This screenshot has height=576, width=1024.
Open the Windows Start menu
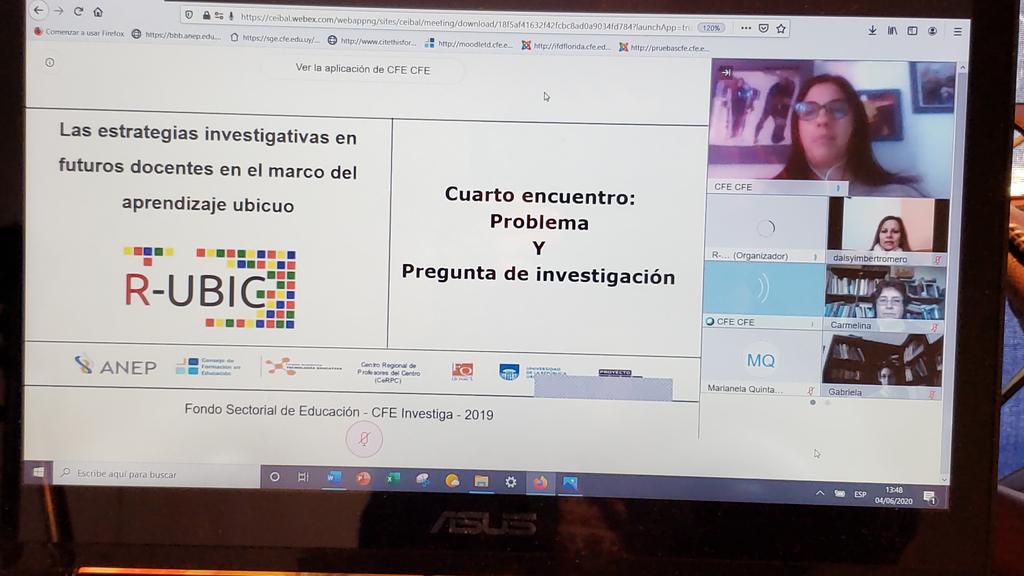(x=39, y=472)
